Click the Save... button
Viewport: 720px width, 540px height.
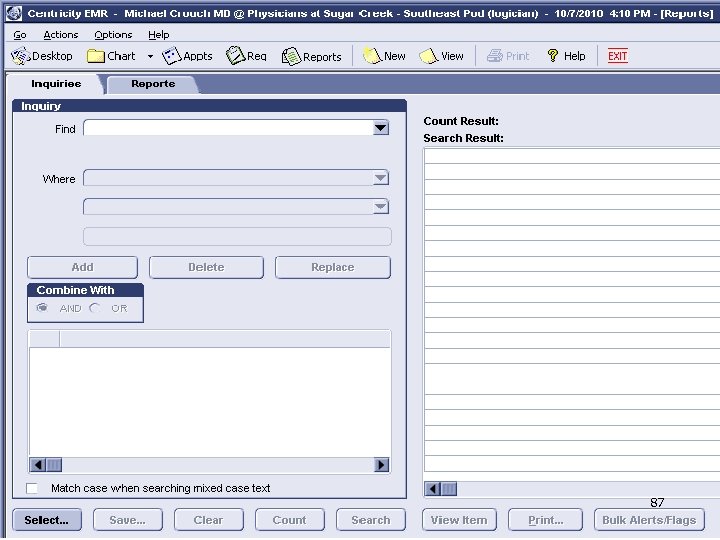click(x=128, y=520)
